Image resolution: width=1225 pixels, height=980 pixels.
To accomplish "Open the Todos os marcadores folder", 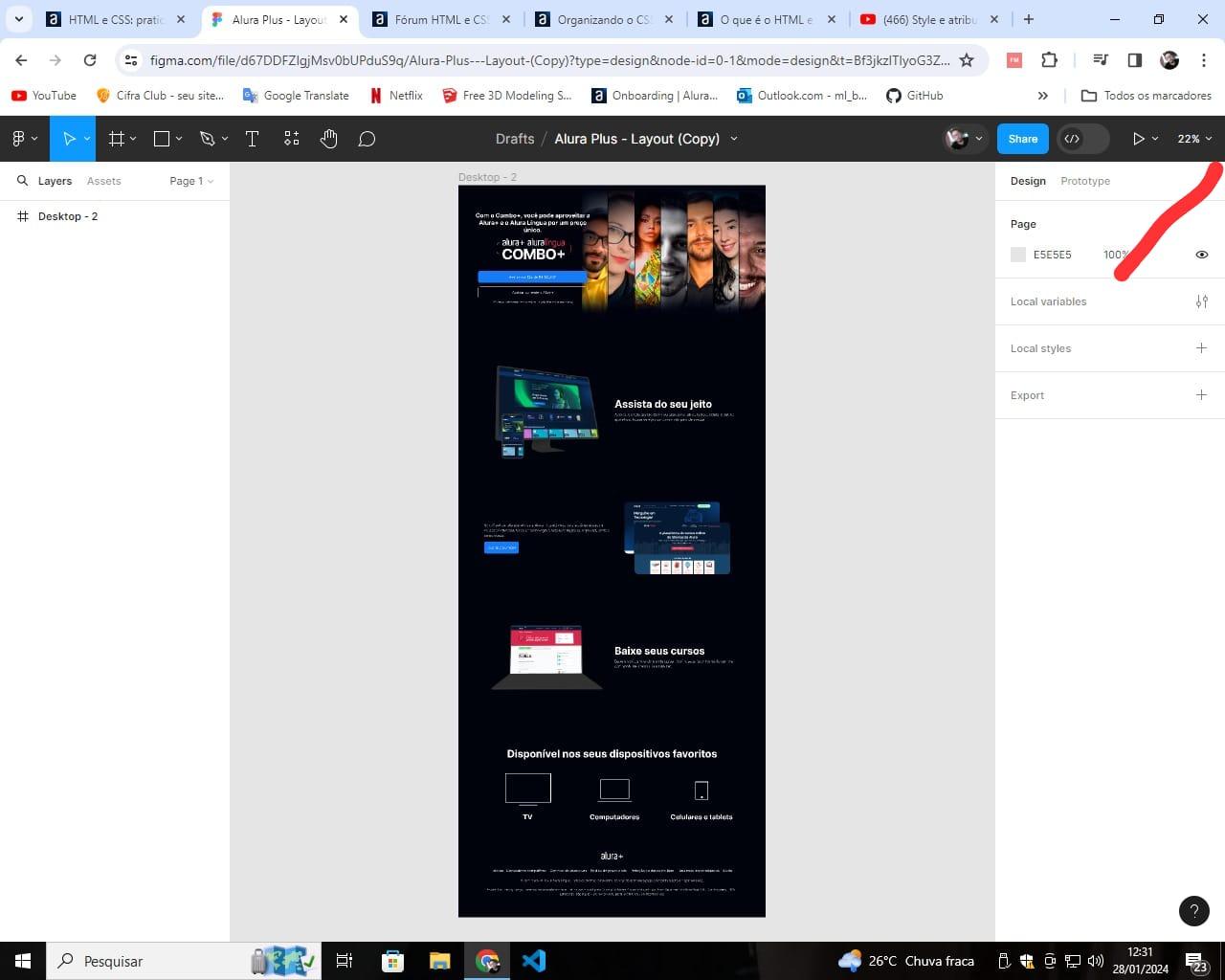I will pos(1146,96).
